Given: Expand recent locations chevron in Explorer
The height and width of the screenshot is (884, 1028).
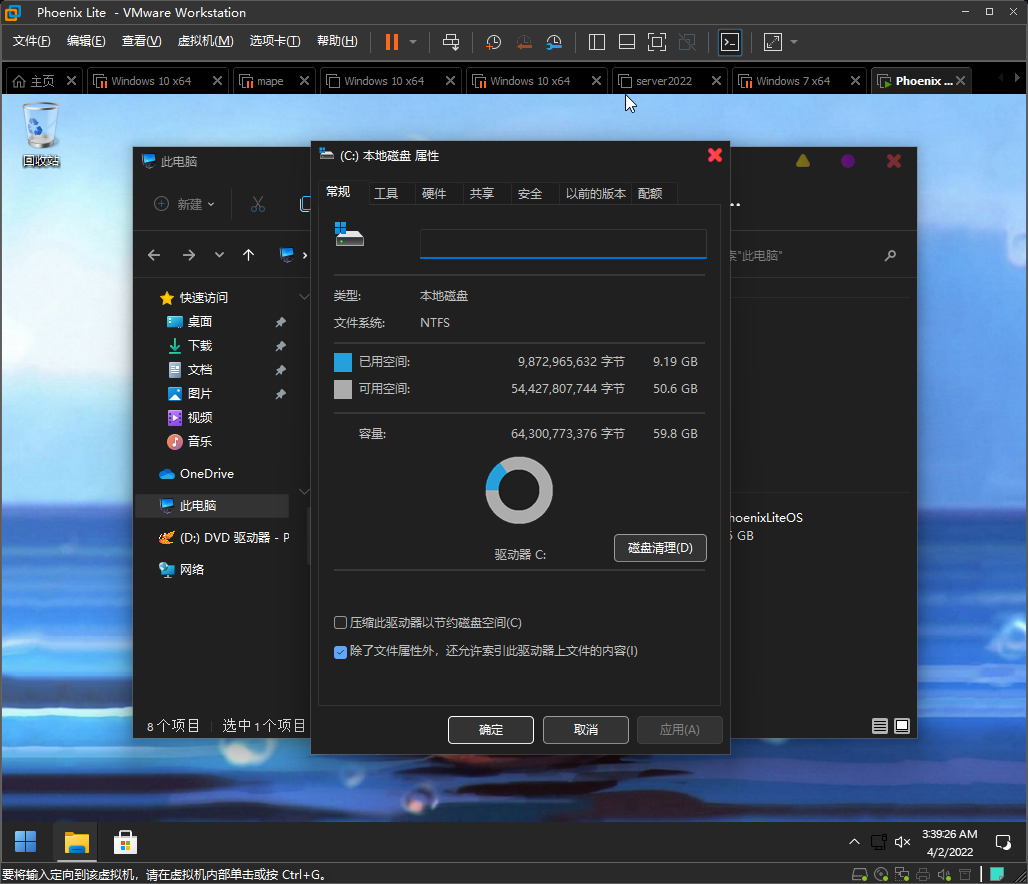Looking at the screenshot, I should coord(219,255).
